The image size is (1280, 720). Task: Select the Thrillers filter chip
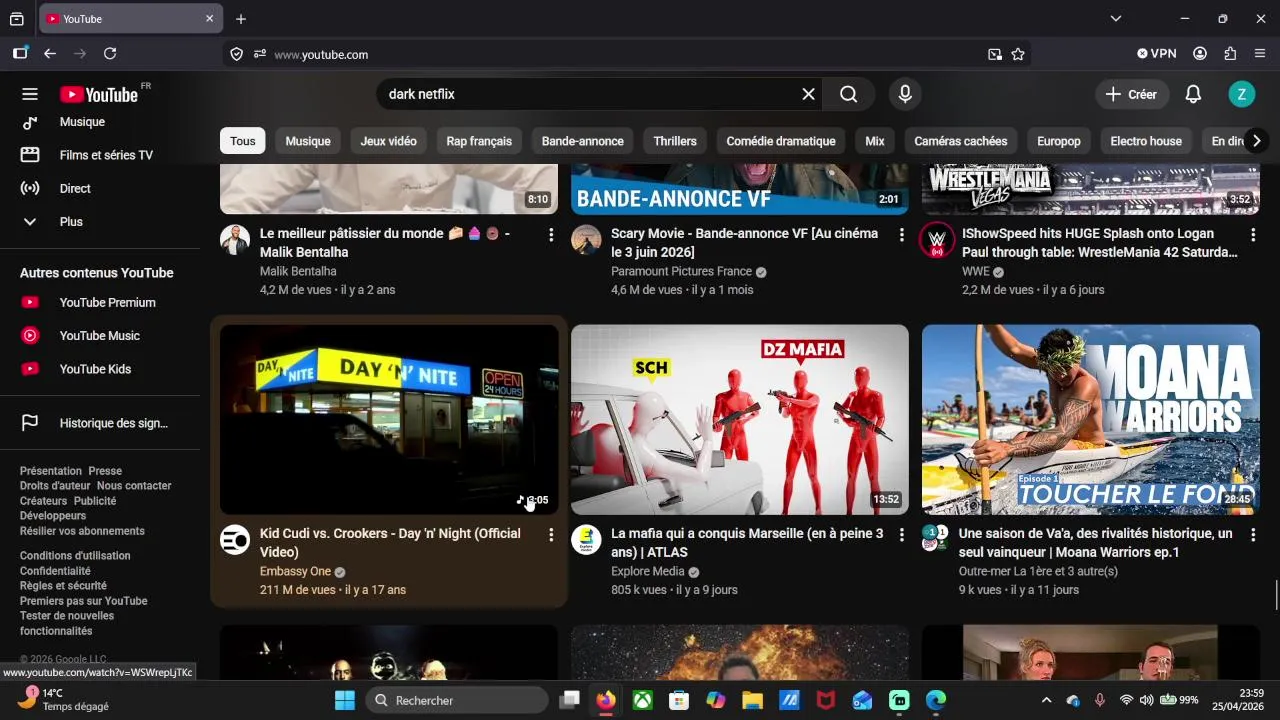tap(675, 141)
